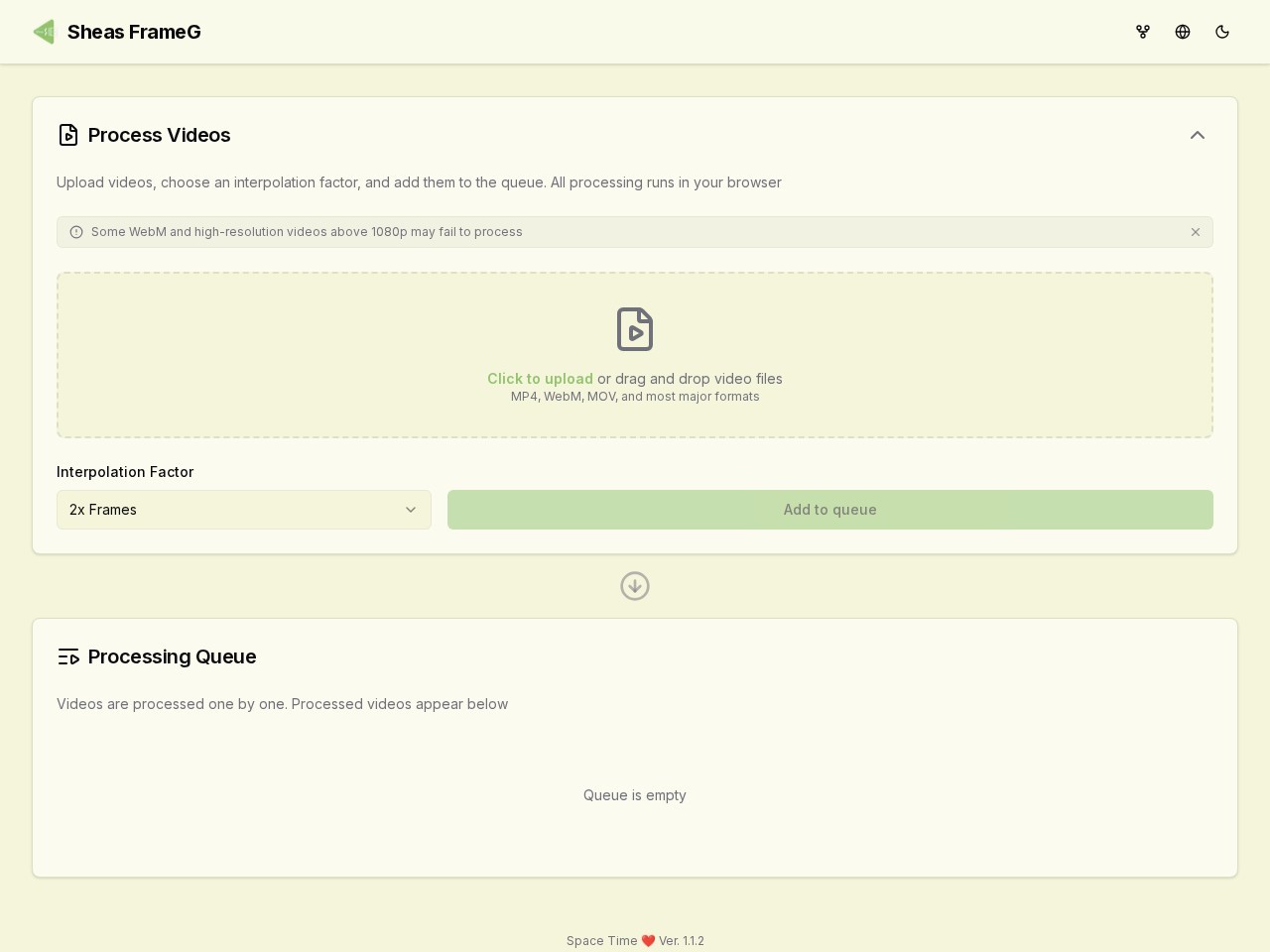Click the heart icon in footer
Viewport: 1270px width, 952px height.
click(648, 941)
